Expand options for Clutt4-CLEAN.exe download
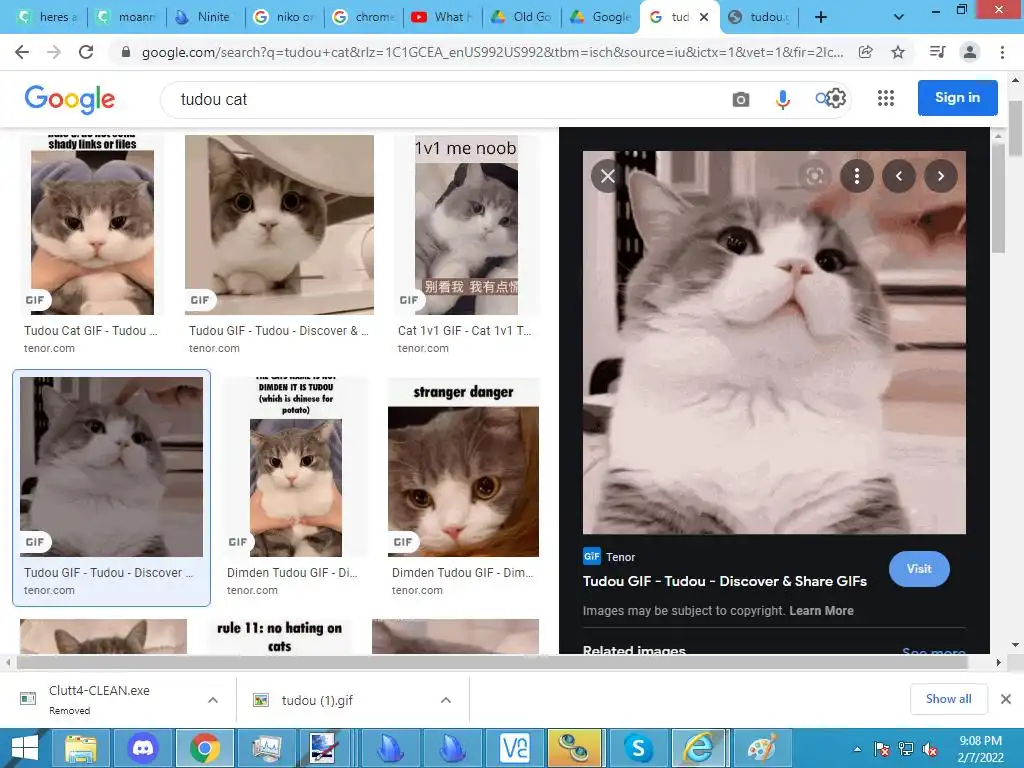This screenshot has height=768, width=1024. pos(213,700)
